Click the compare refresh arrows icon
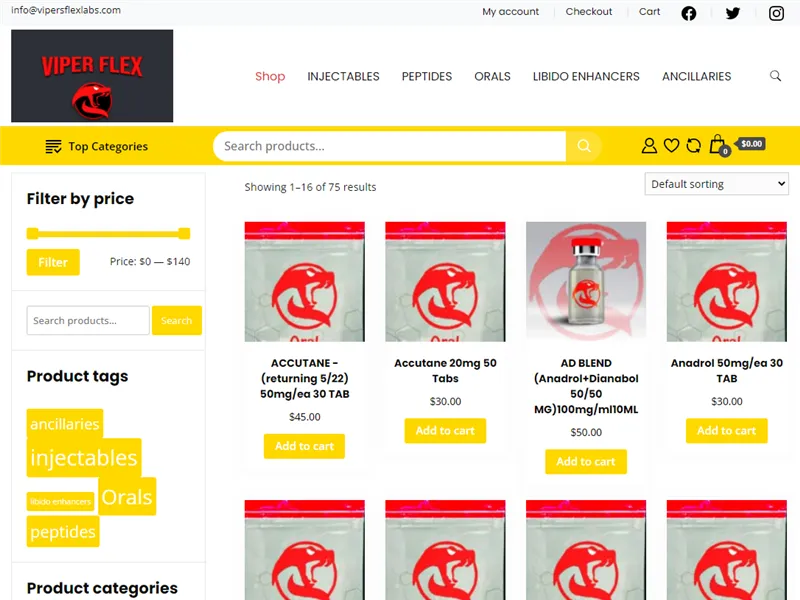The height and width of the screenshot is (600, 800). pos(693,146)
